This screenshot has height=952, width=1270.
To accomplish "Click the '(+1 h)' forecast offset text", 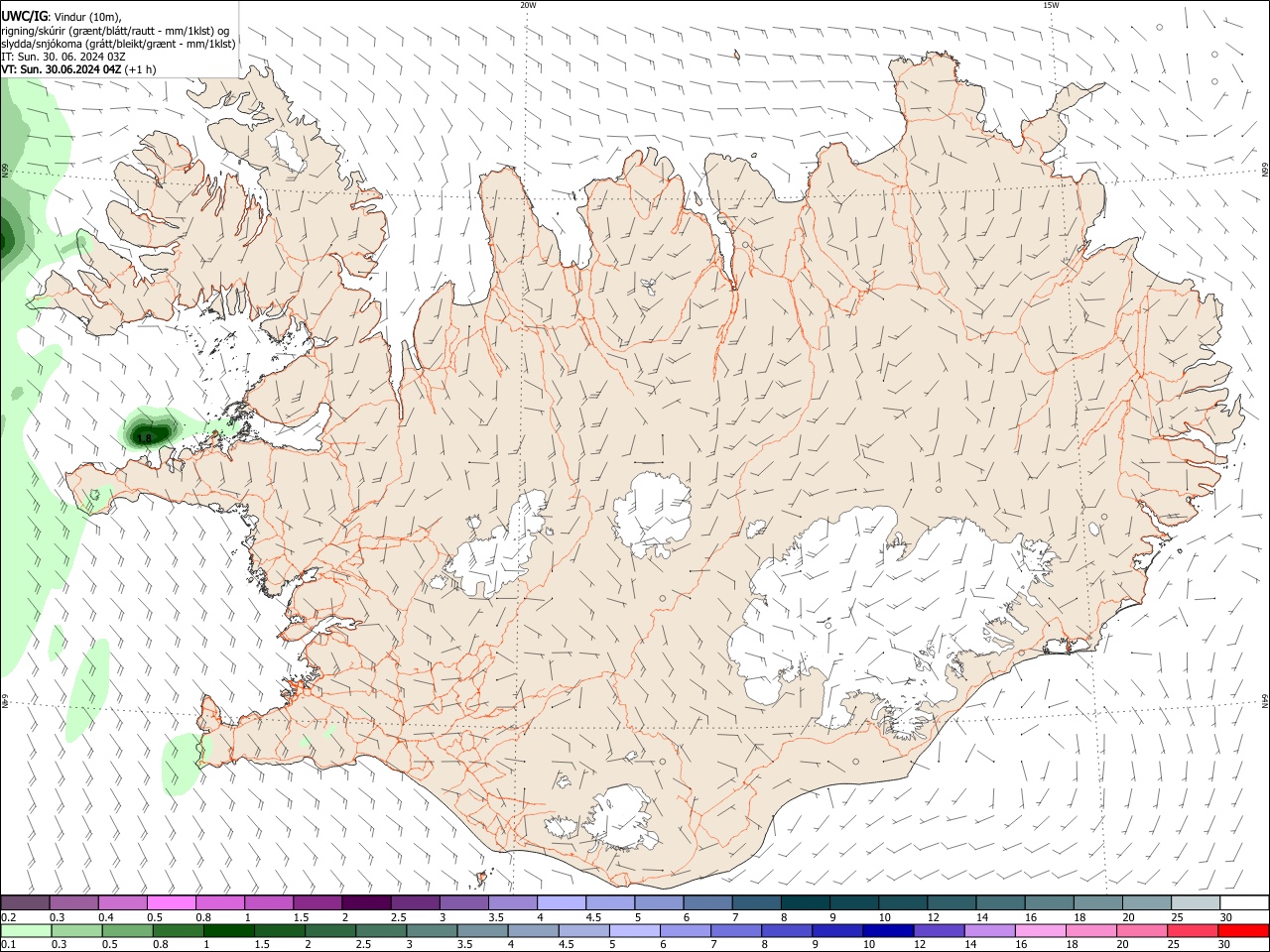I will (x=140, y=69).
